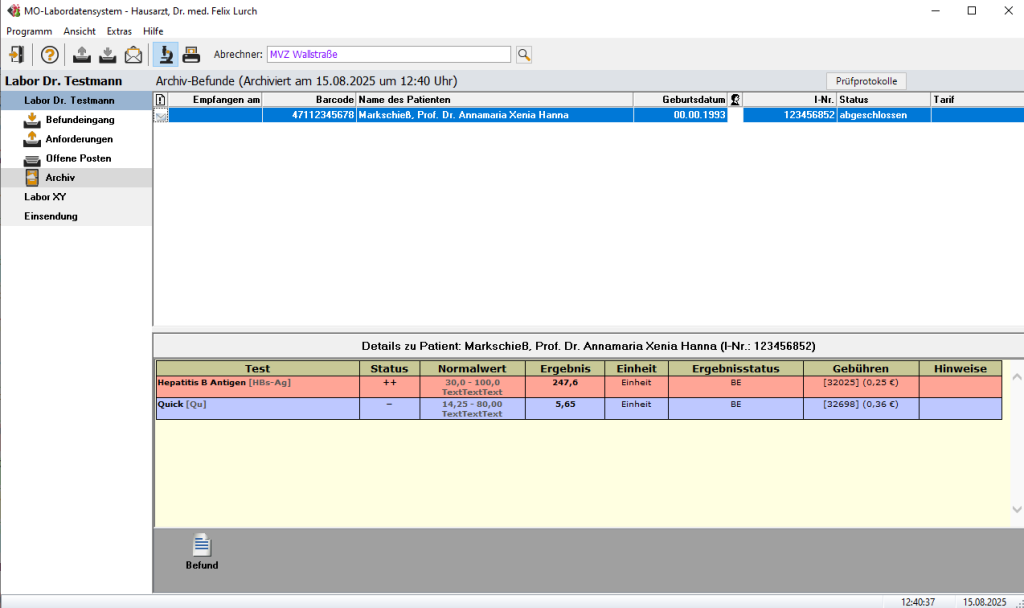Open Befundeingang in the sidebar
Screen dimensions: 1024x608
pyautogui.click(x=79, y=120)
